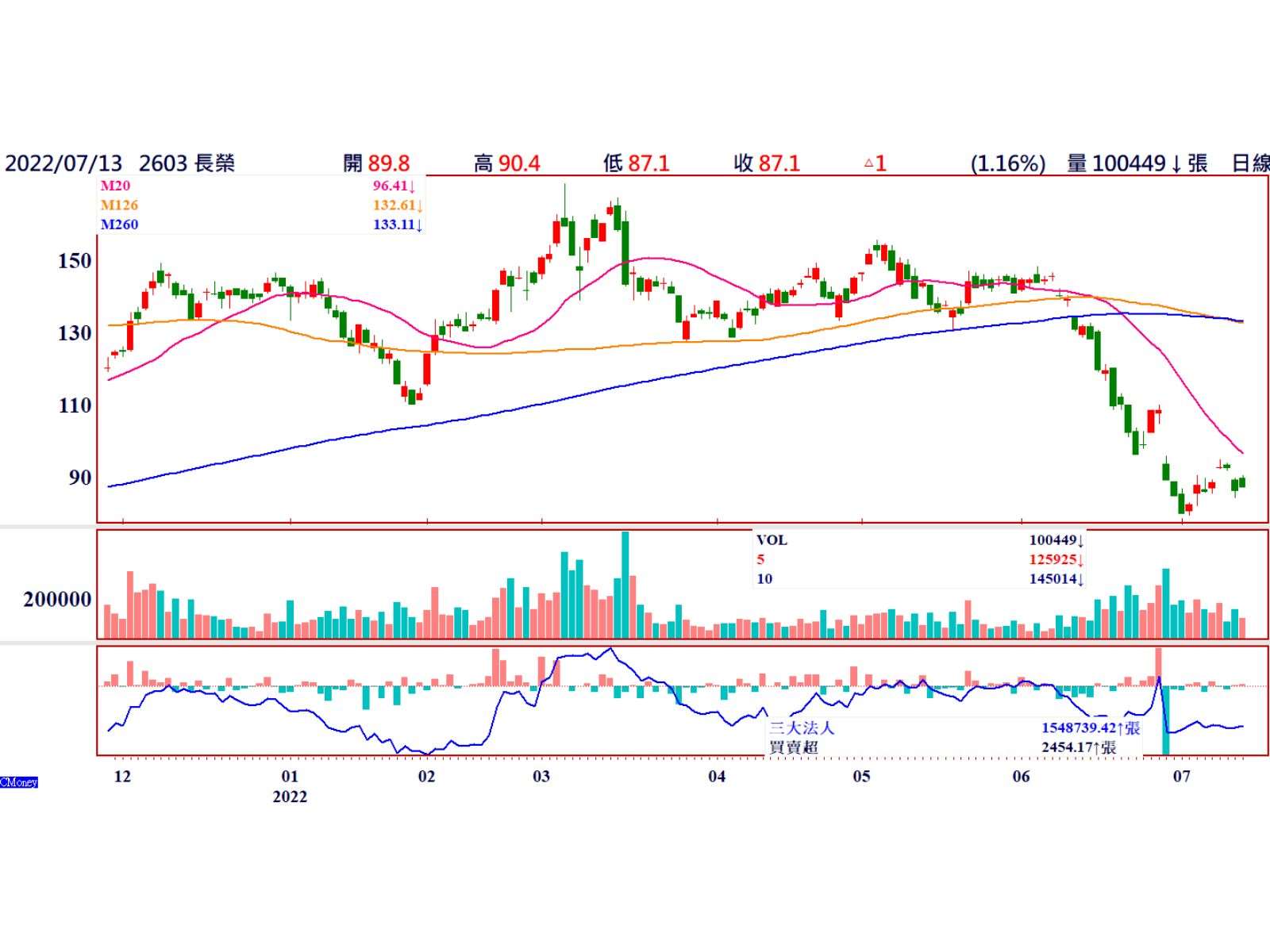The height and width of the screenshot is (952, 1270).
Task: Click the 日線 daily chart period label
Action: tap(1250, 163)
